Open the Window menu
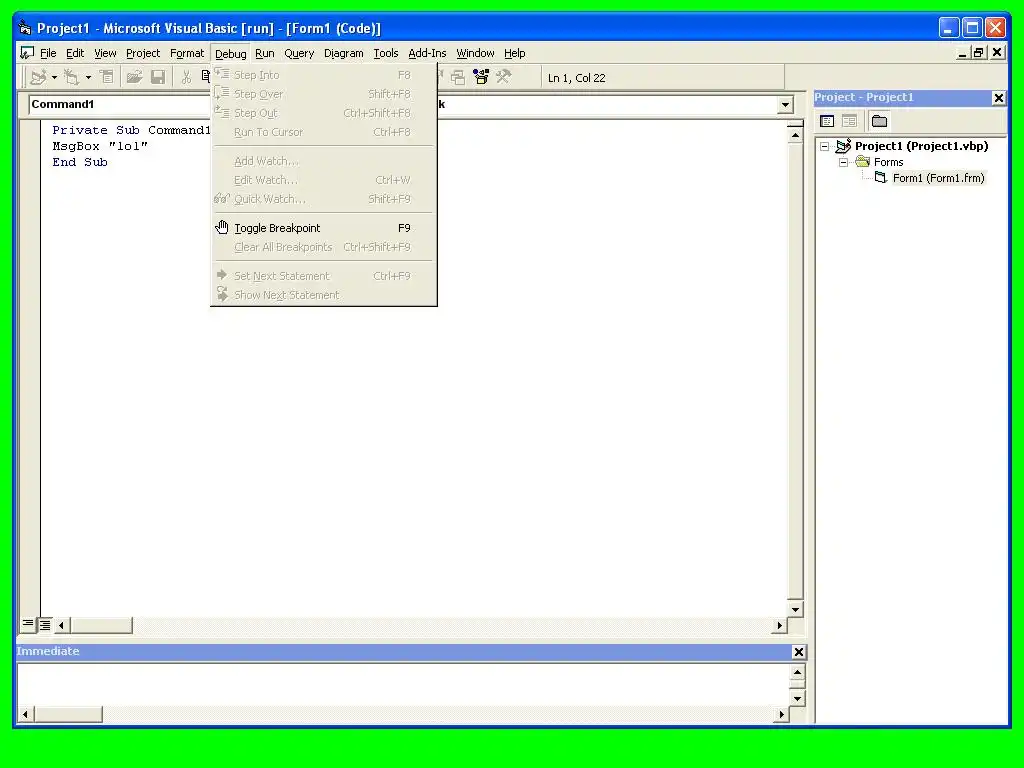 (475, 54)
